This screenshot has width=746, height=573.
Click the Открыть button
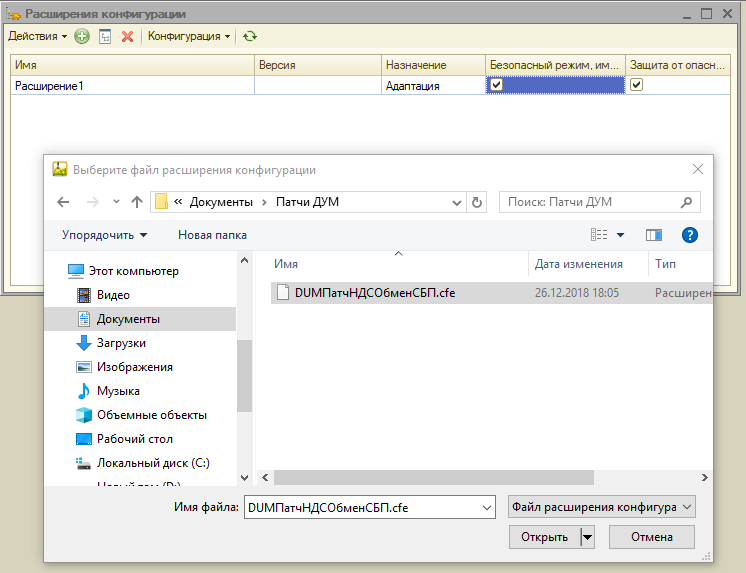pyautogui.click(x=544, y=537)
